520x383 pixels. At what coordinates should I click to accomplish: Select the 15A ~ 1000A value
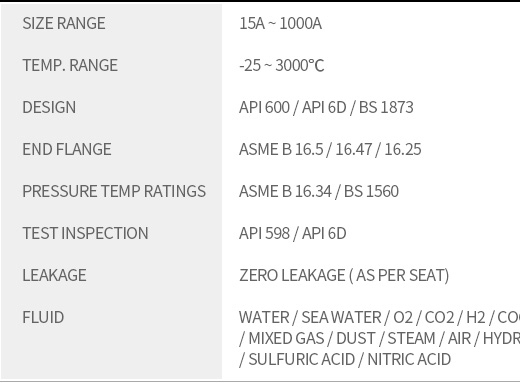click(x=280, y=23)
